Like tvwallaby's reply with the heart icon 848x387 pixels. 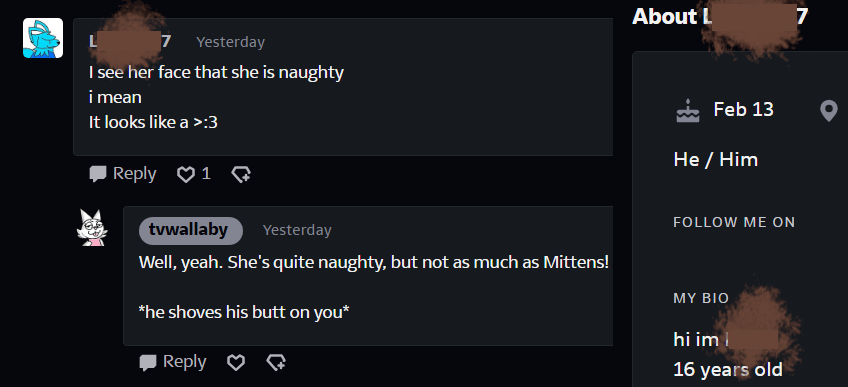tap(236, 362)
